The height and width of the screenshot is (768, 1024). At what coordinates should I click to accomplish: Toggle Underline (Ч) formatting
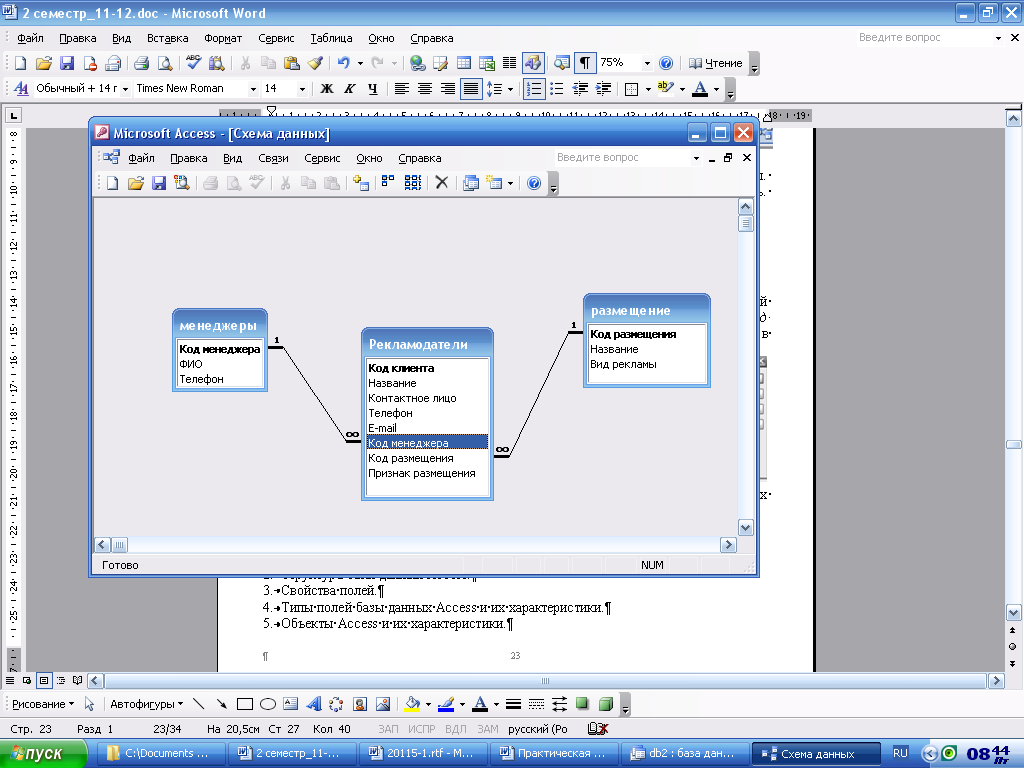372,88
